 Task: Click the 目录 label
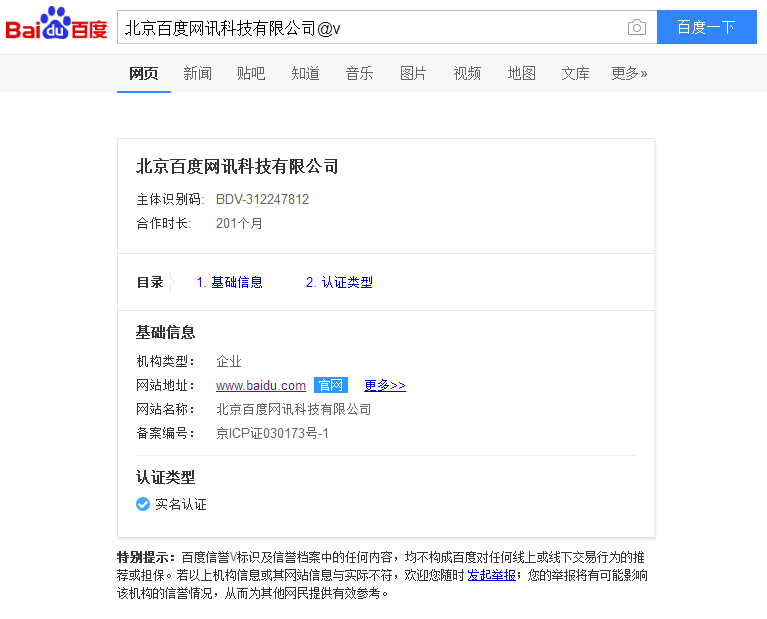[x=150, y=282]
